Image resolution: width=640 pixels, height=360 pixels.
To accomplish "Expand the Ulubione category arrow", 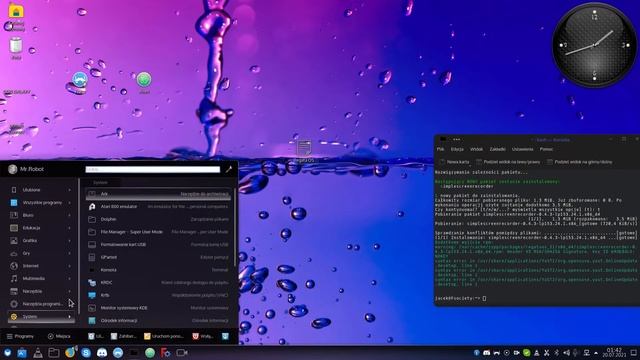I will (x=69, y=190).
